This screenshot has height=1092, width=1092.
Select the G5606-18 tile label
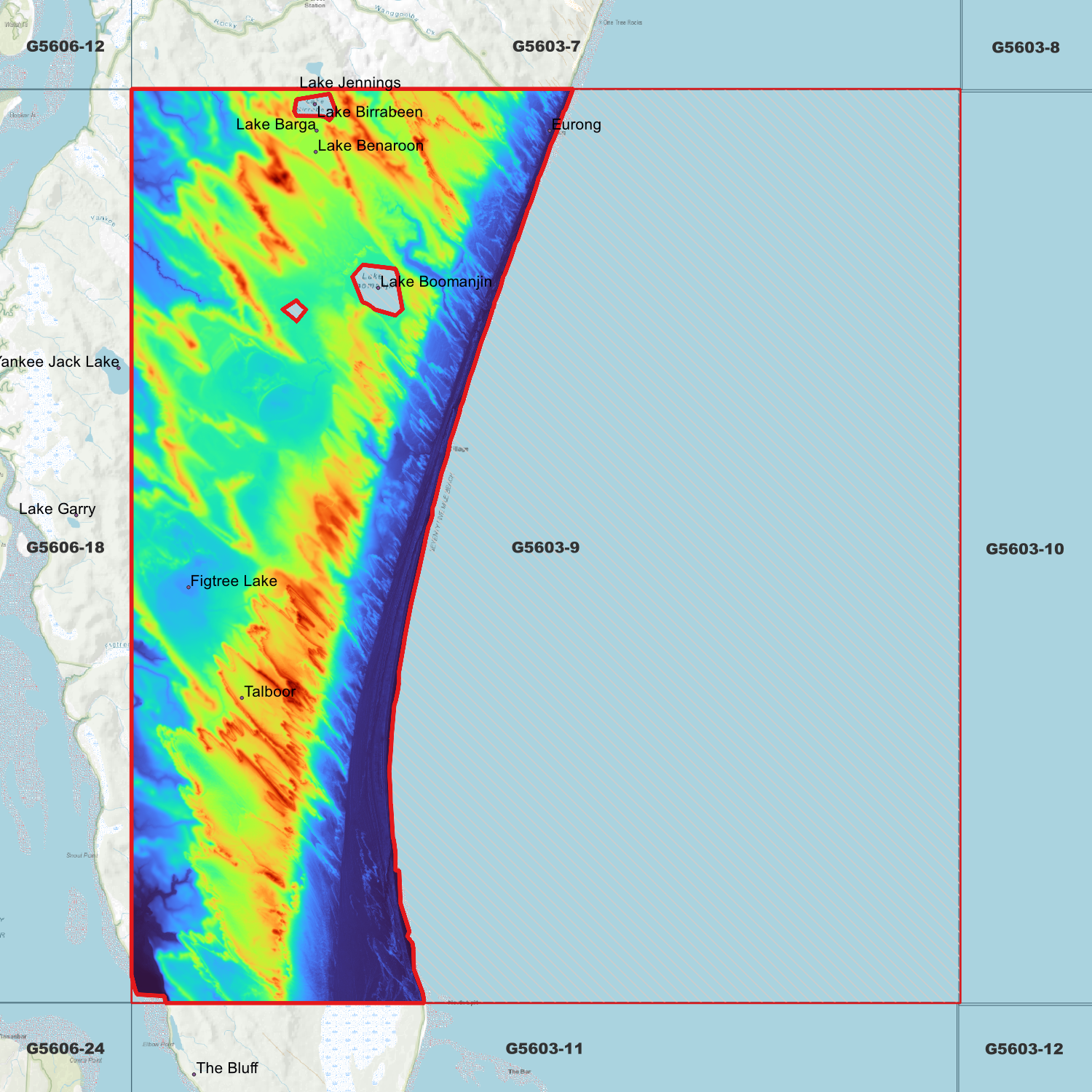tap(66, 547)
